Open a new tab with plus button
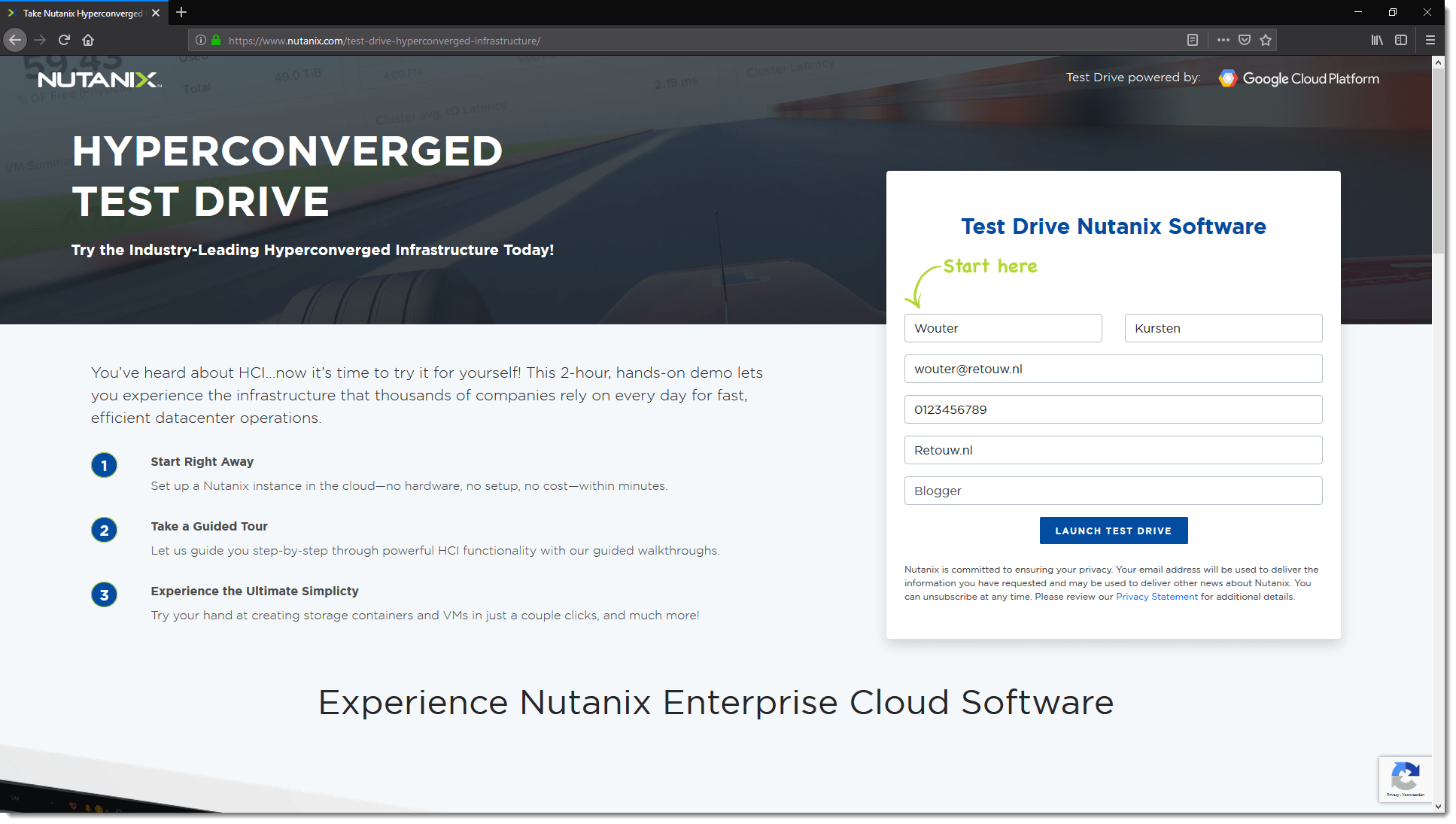1456x824 pixels. (x=181, y=12)
